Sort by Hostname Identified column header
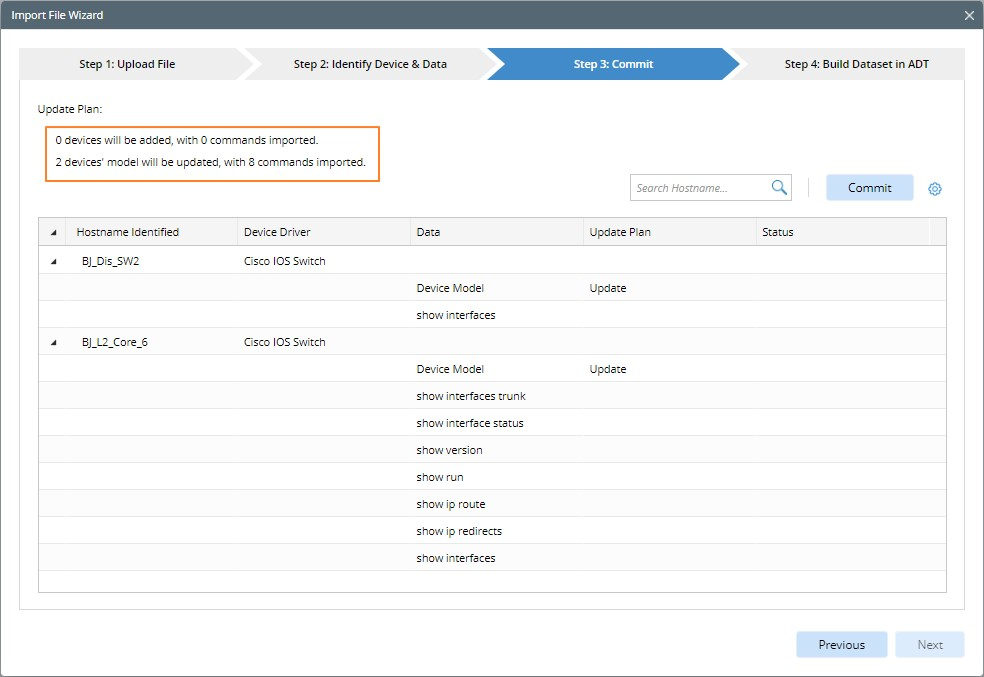984x677 pixels. [x=128, y=232]
